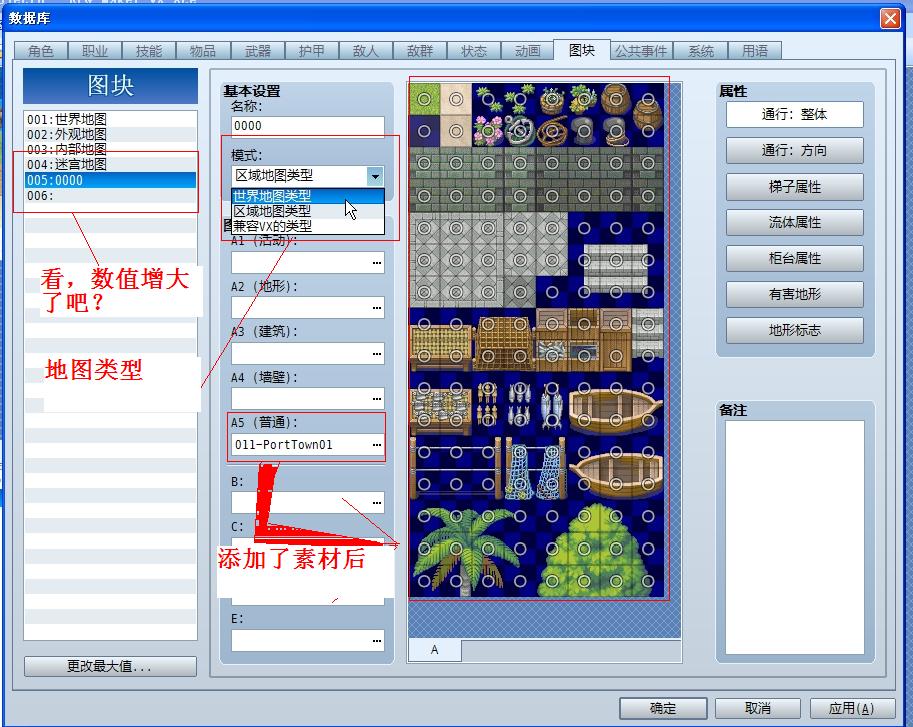Viewport: 913px width, 727px height.
Task: Open the A4 (墙壁) graphic picker ellipsis
Action: (x=377, y=399)
